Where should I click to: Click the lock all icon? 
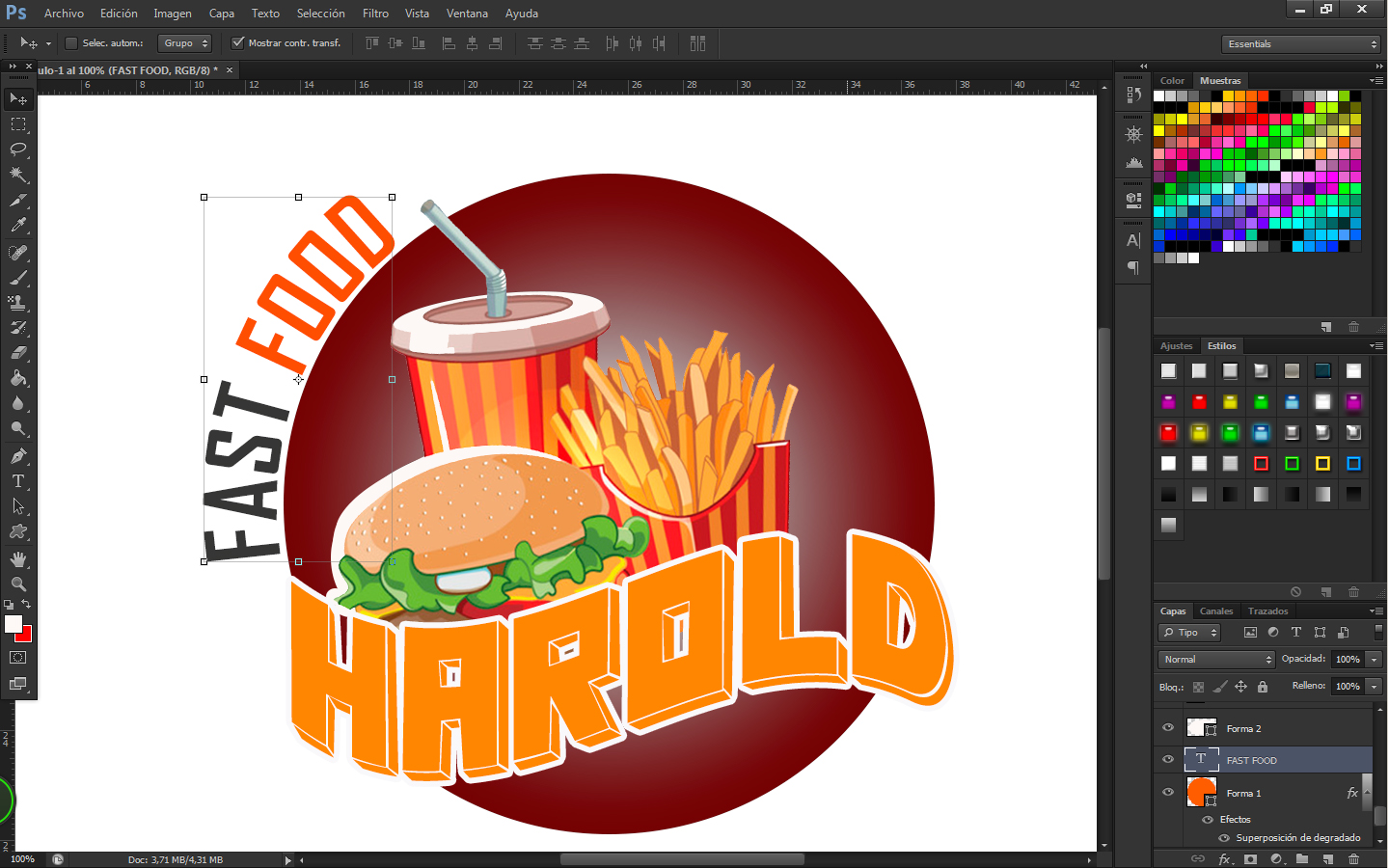[x=1263, y=687]
